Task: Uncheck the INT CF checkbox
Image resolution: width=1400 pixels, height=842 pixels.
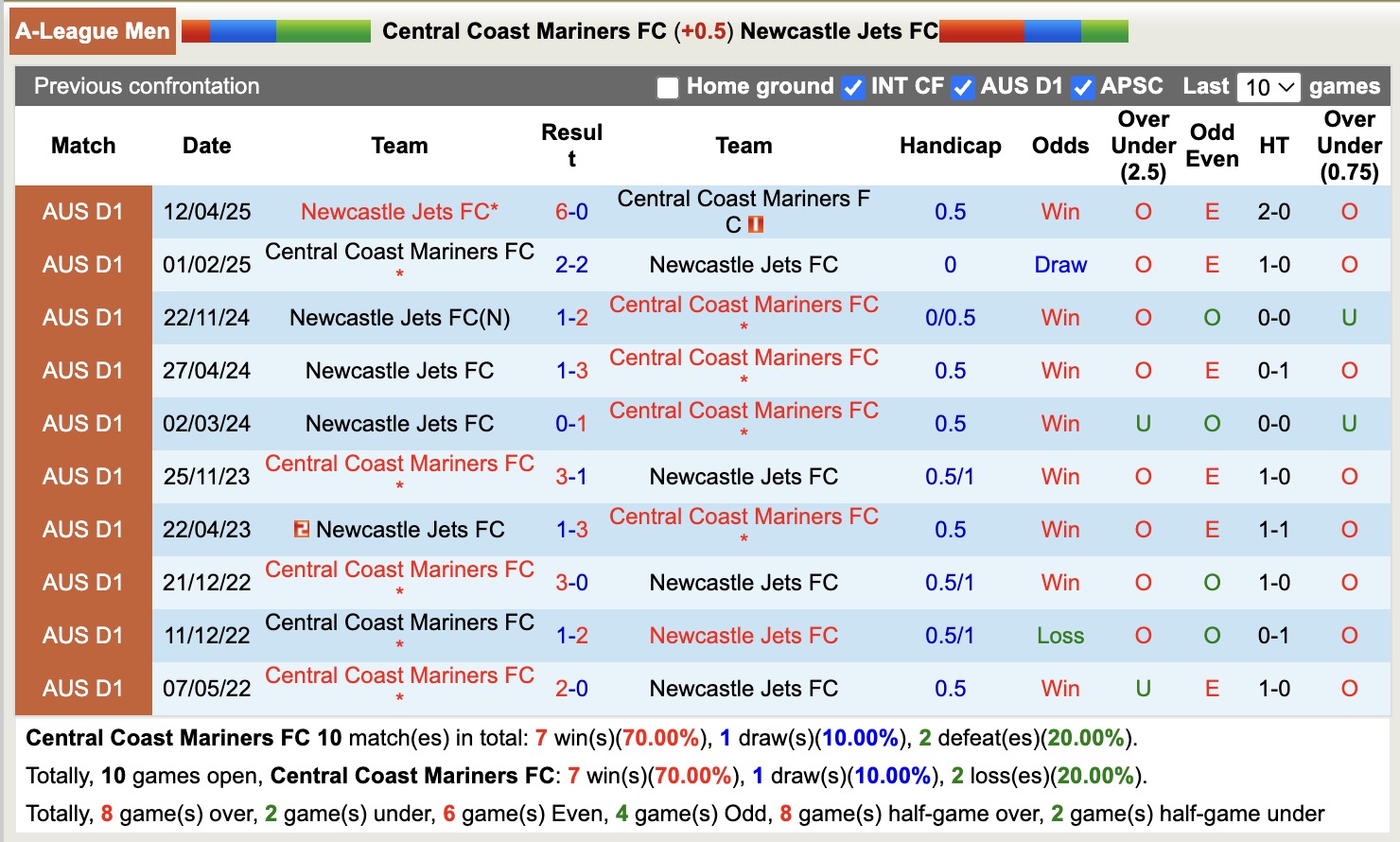Action: (x=853, y=86)
